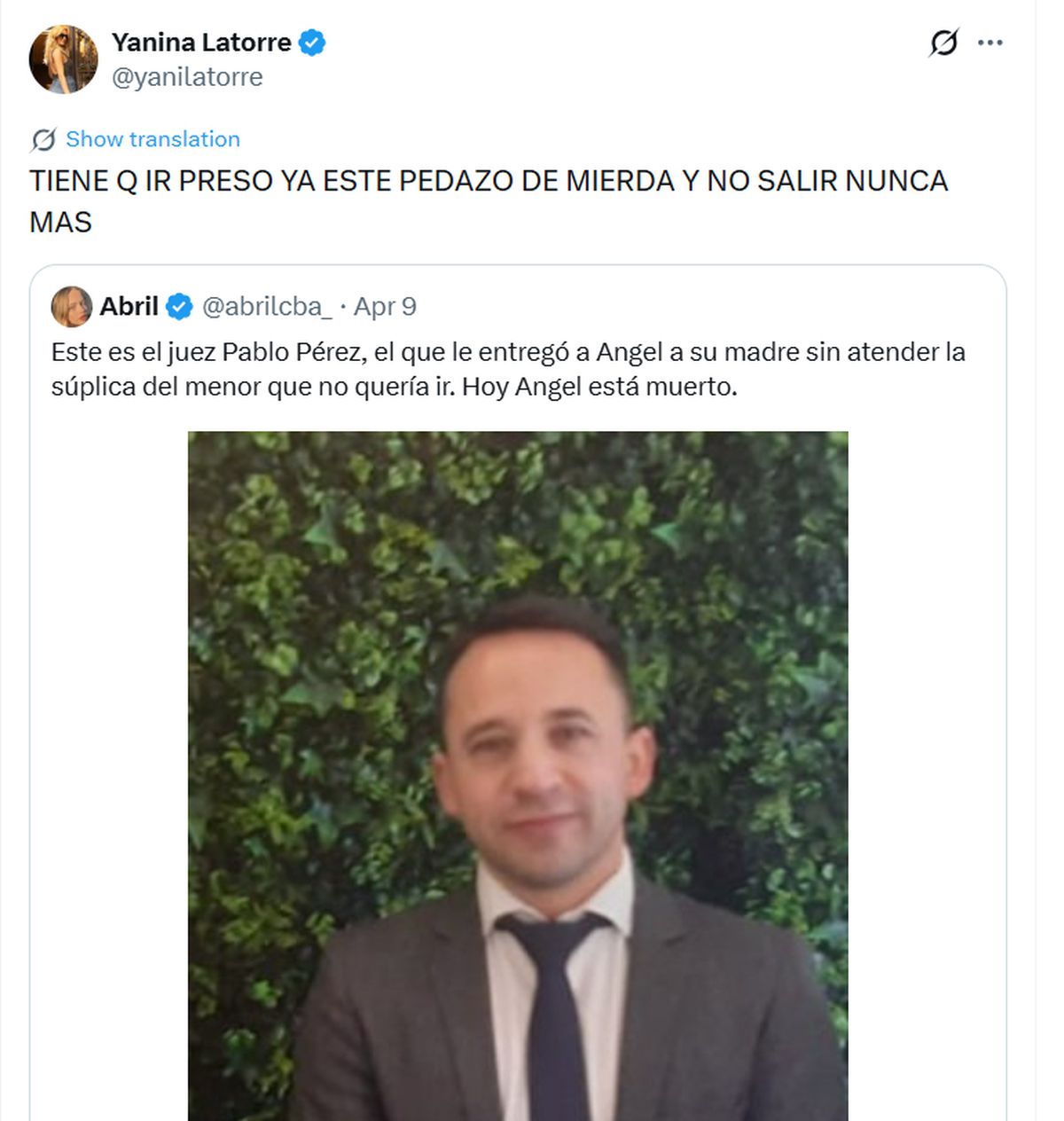Click the Apr 9 timestamp

385,307
